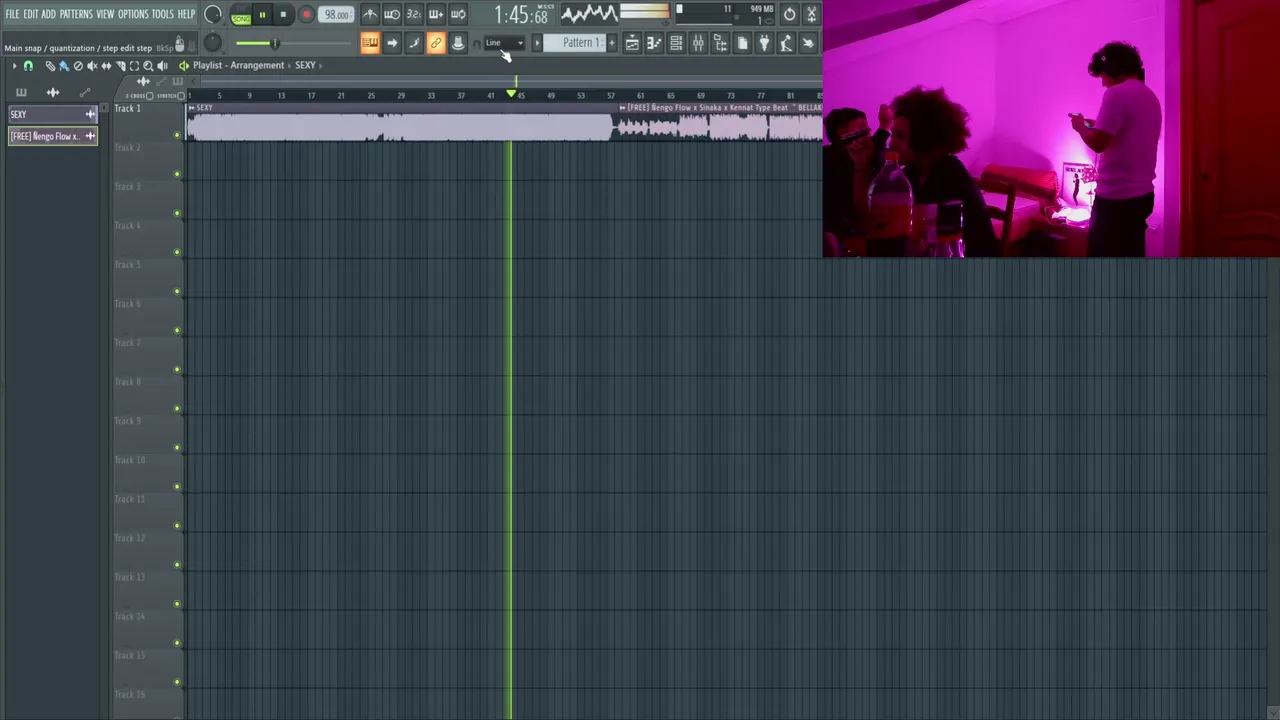
Task: Toggle note blend curve icon
Action: [x=414, y=43]
